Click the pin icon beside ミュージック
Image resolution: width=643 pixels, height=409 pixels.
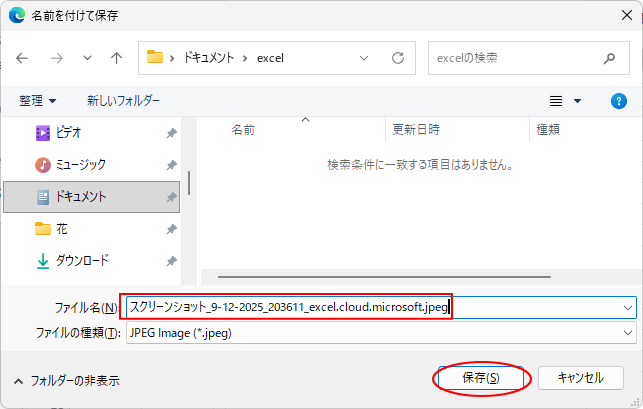point(171,165)
